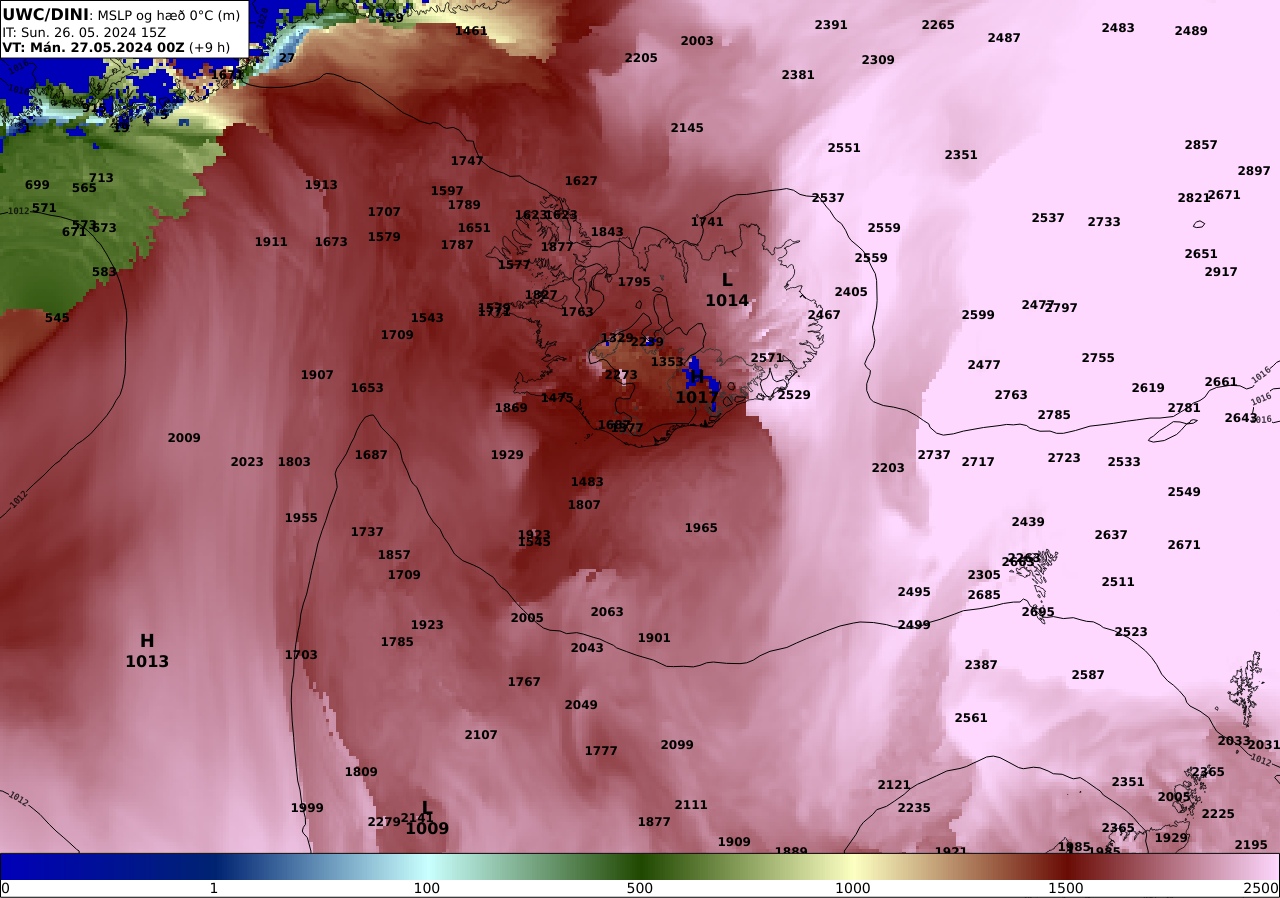The width and height of the screenshot is (1280, 898).
Task: Click colorbar tick label 500
Action: (640, 888)
